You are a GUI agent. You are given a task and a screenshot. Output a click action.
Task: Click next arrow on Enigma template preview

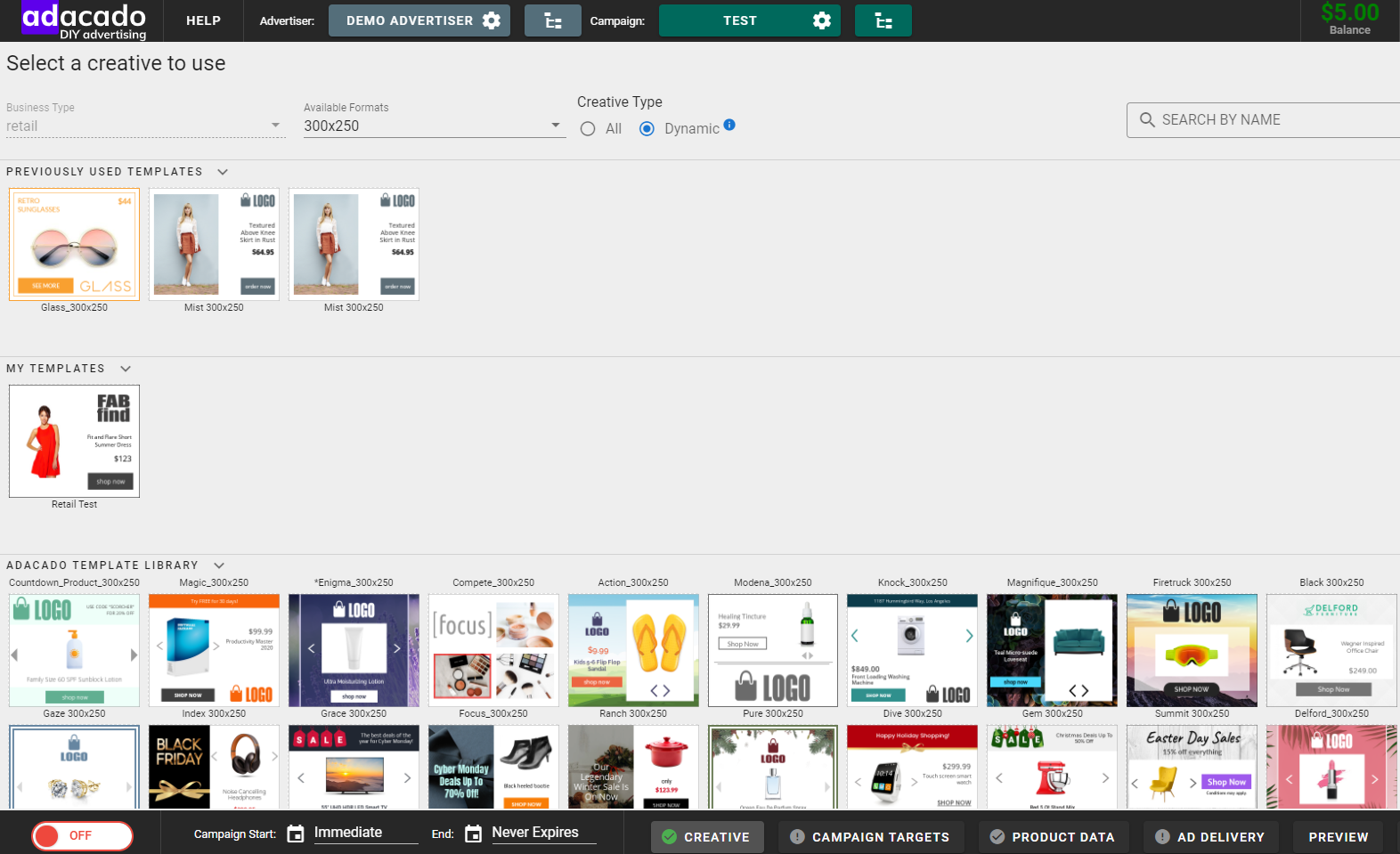click(x=397, y=648)
